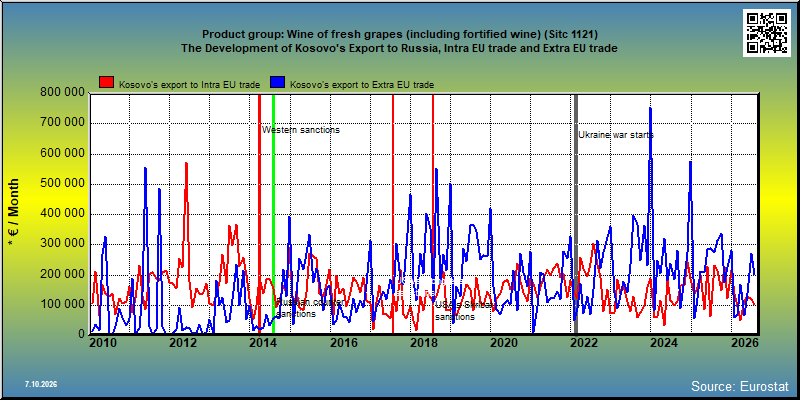Click the "Russian counter sanctions" annotation
Image resolution: width=800 pixels, height=400 pixels.
310,308
